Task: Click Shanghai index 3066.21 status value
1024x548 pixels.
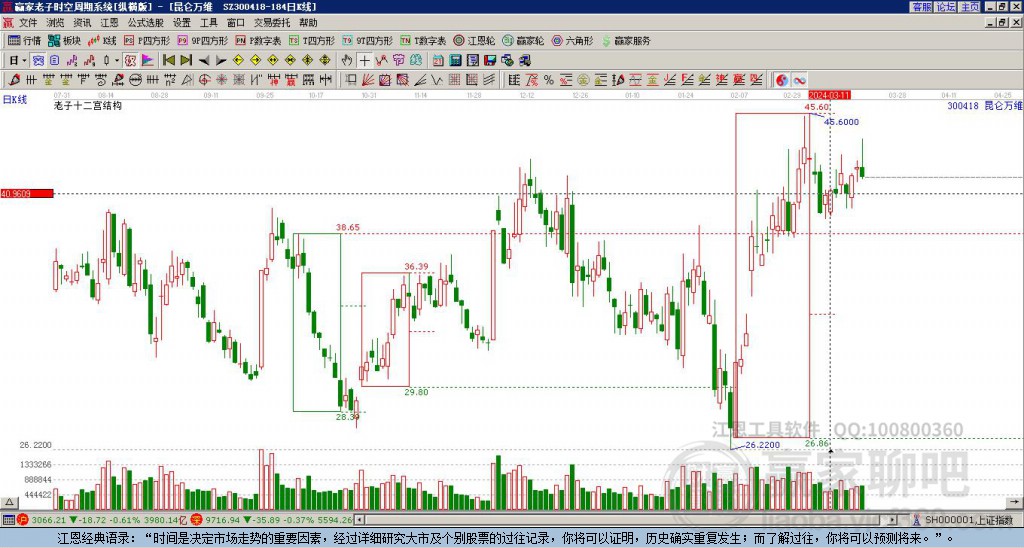Action: pos(49,520)
